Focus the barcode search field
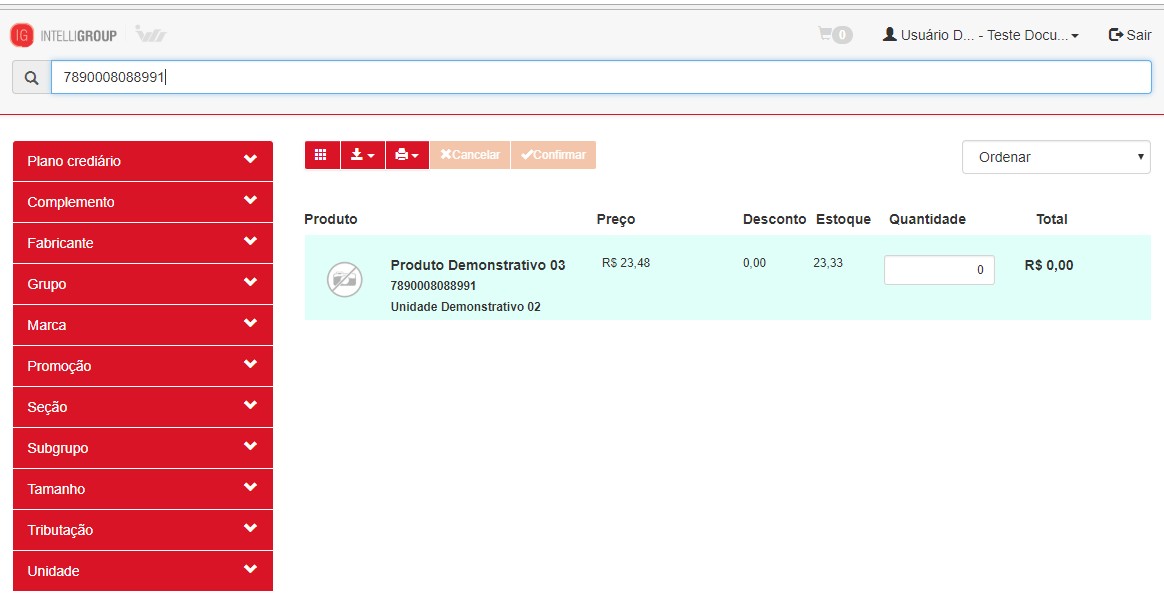 click(x=601, y=77)
